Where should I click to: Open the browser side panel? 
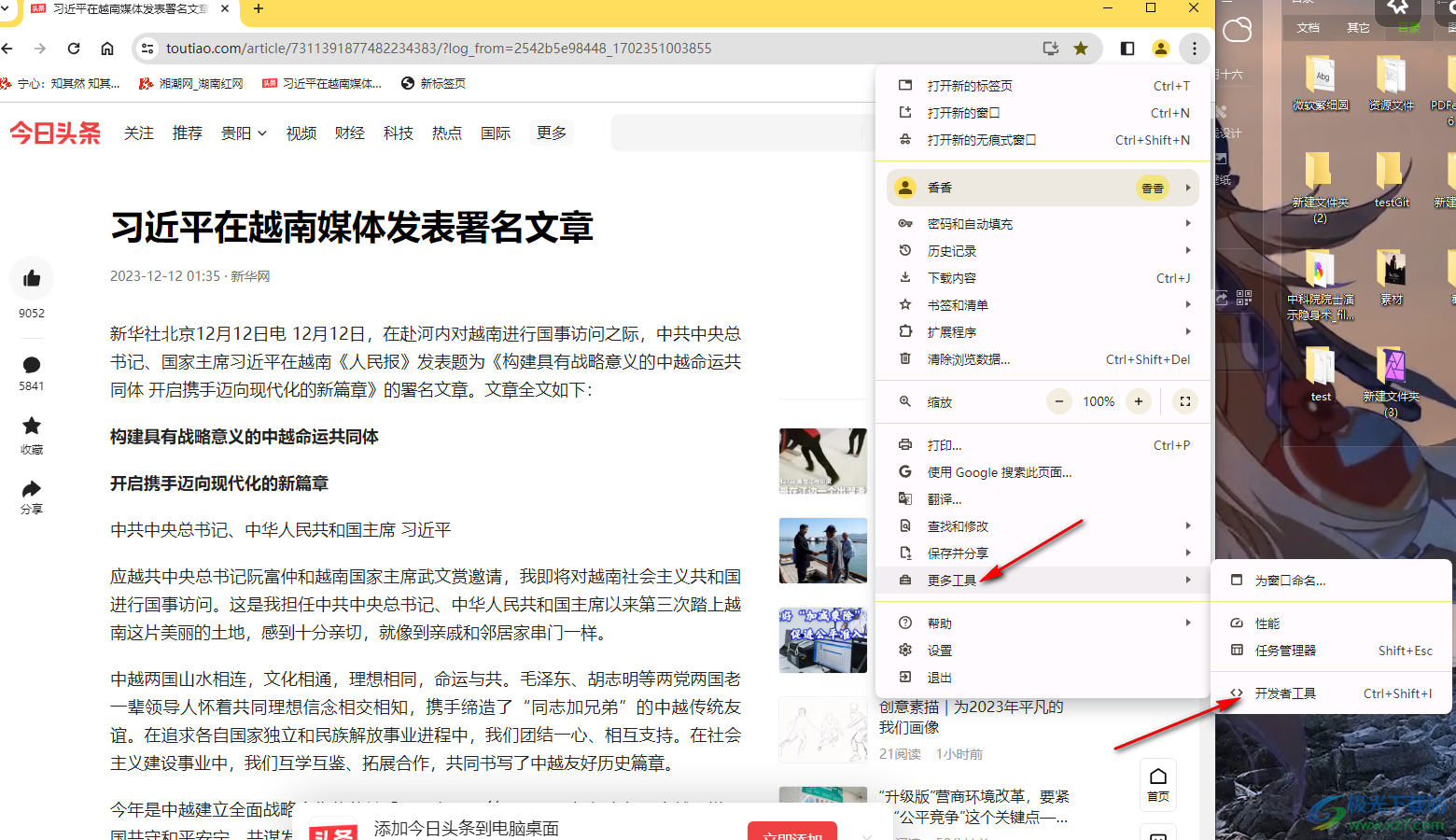1127,49
